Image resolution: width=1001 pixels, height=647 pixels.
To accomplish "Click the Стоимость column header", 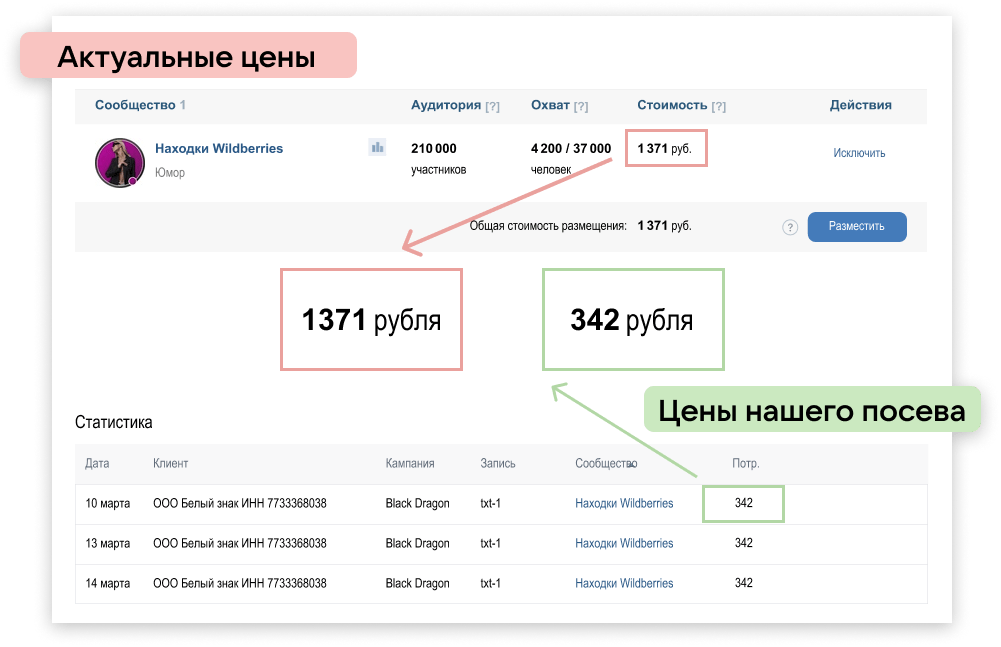I will pyautogui.click(x=672, y=105).
